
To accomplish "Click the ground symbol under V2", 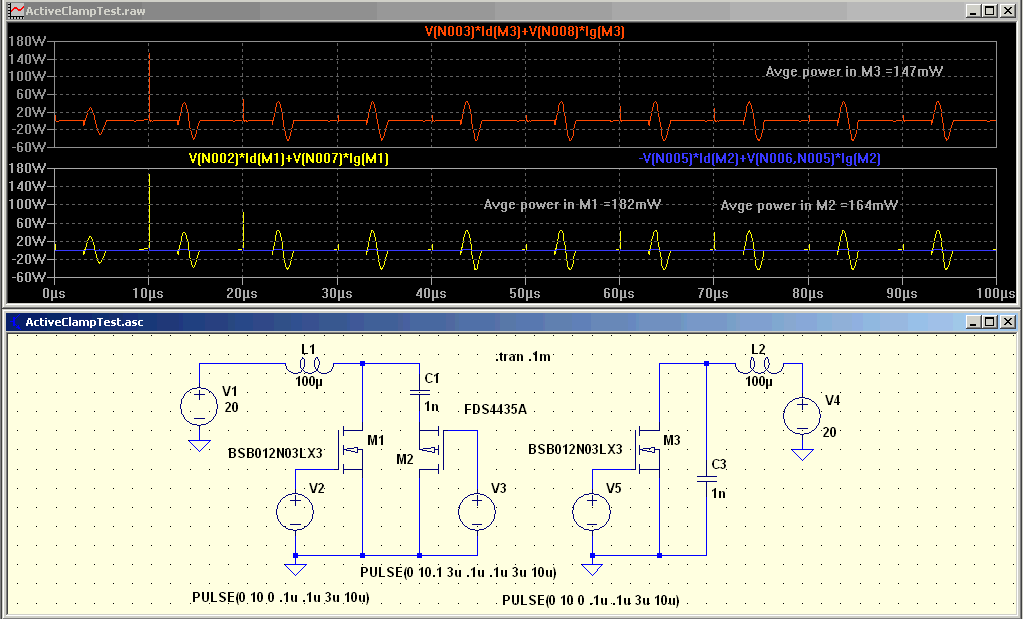I will pos(295,569).
